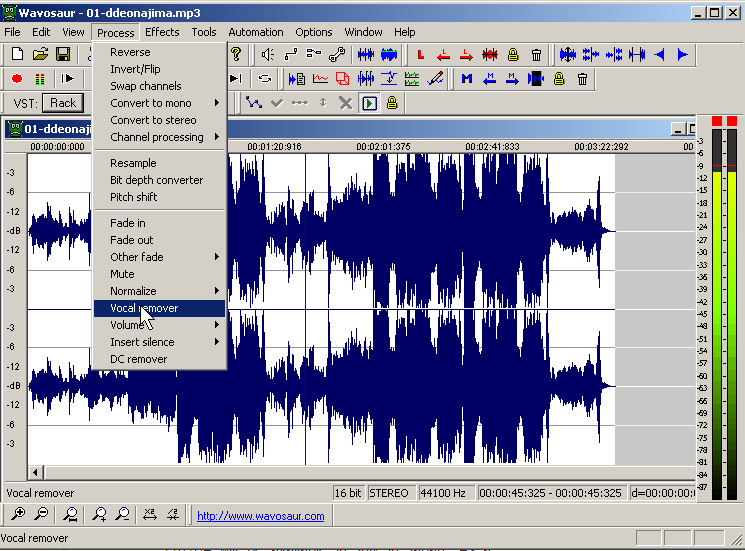Click the speaker audio configuration icon
The height and width of the screenshot is (551, 745).
(267, 55)
